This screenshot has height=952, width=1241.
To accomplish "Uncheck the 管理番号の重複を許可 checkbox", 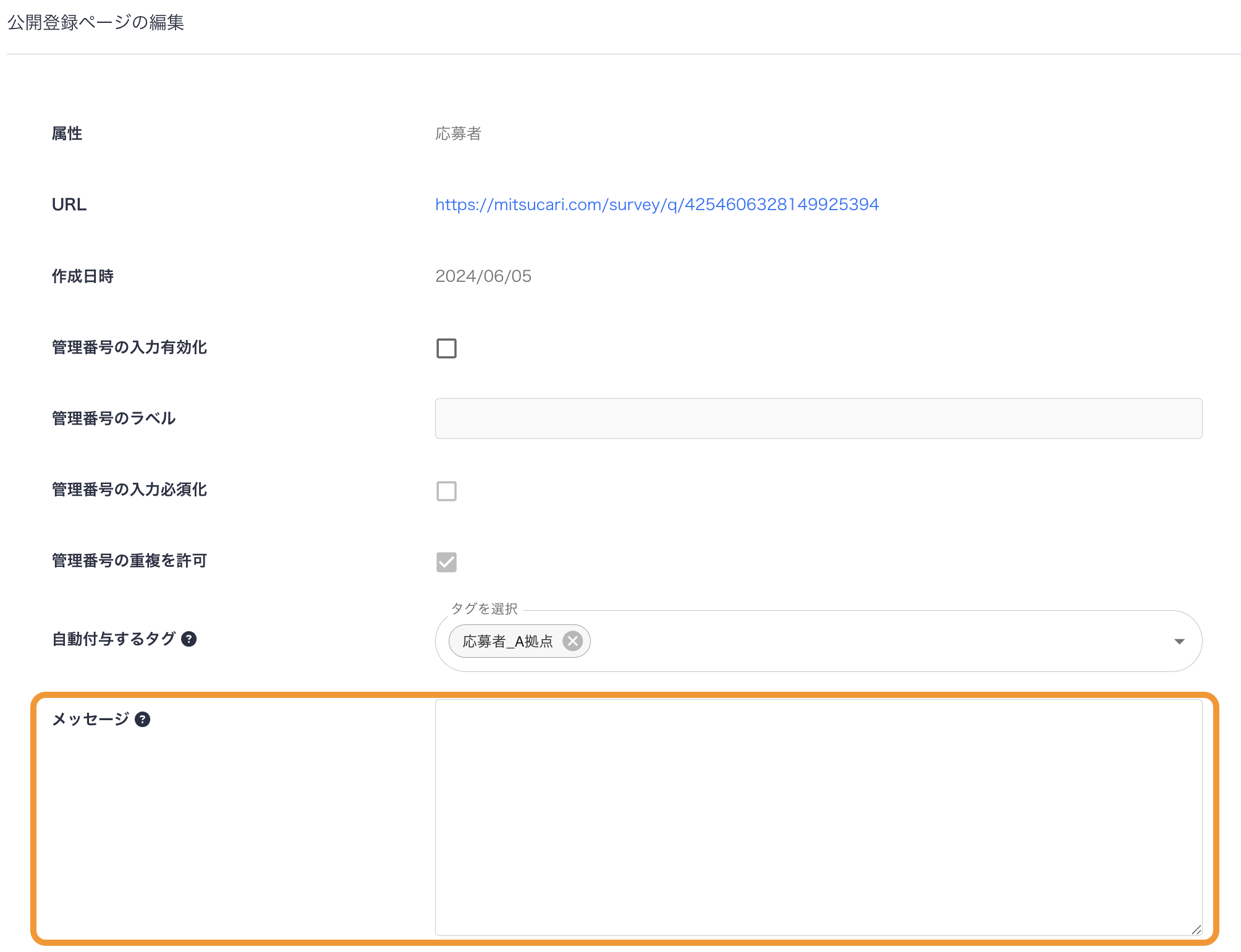I will tap(446, 562).
